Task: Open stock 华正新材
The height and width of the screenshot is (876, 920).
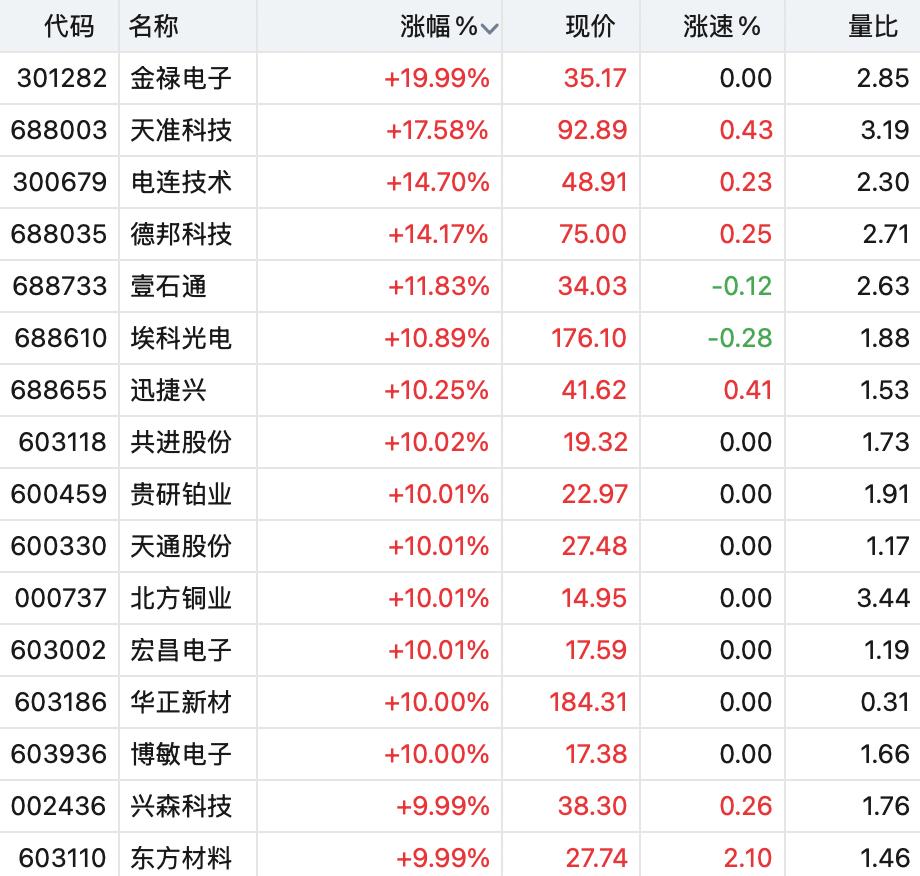Action: 181,702
